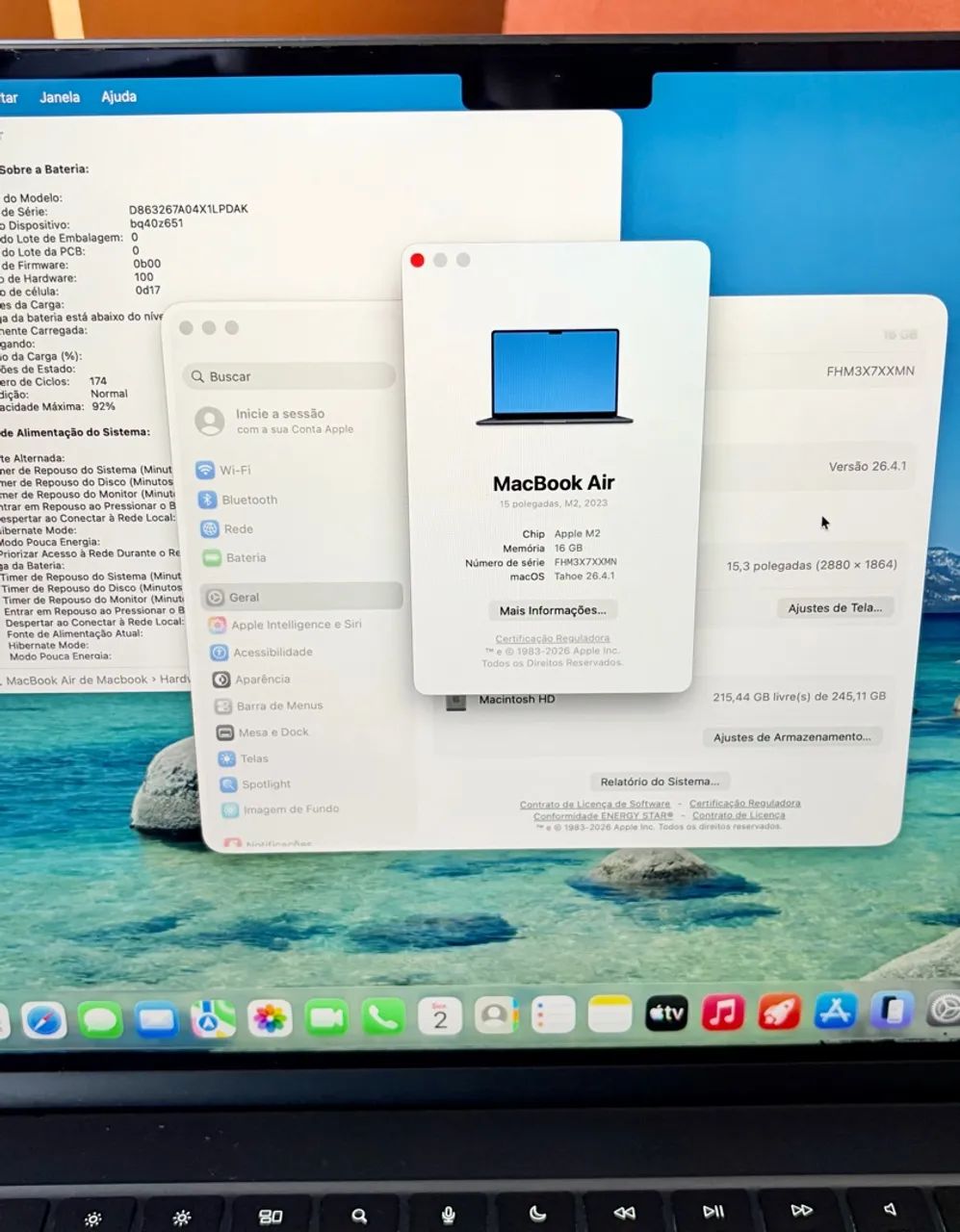The image size is (960, 1232).
Task: Click the 15,3 polegadas (2880 × 1864) text
Action: click(812, 565)
